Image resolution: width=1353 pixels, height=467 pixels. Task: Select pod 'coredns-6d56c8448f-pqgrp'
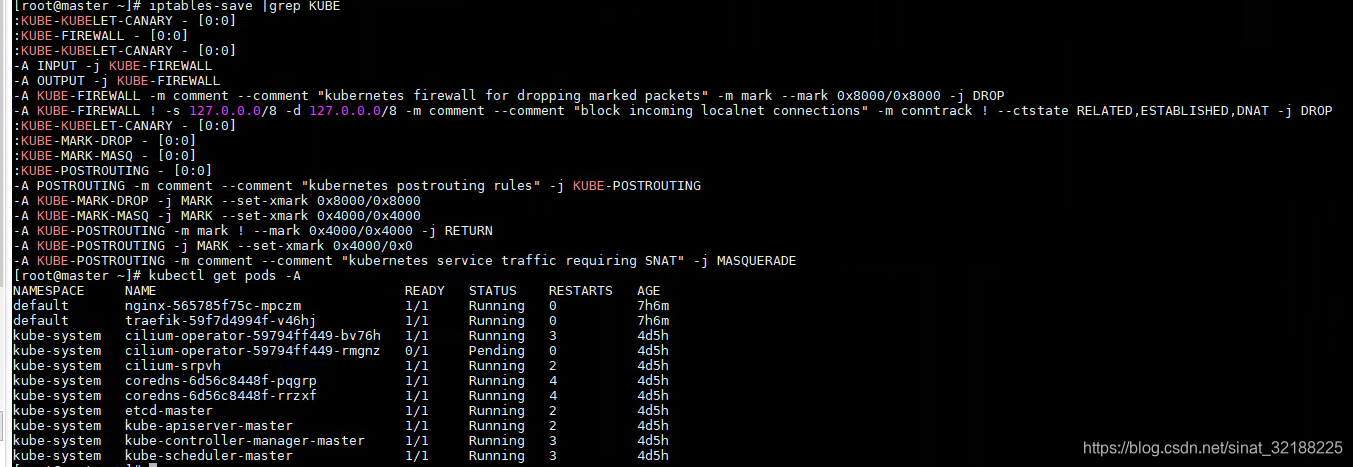pos(221,380)
